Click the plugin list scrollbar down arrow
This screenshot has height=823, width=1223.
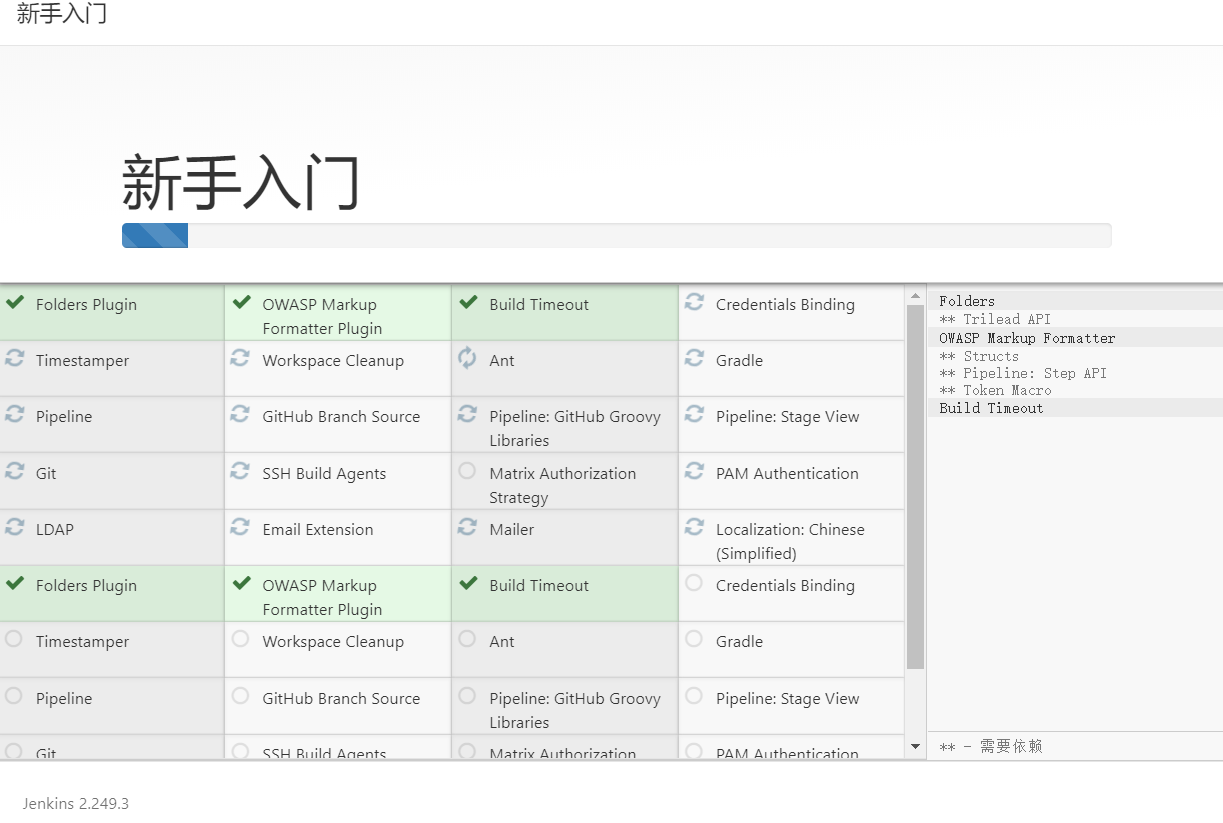pos(915,747)
